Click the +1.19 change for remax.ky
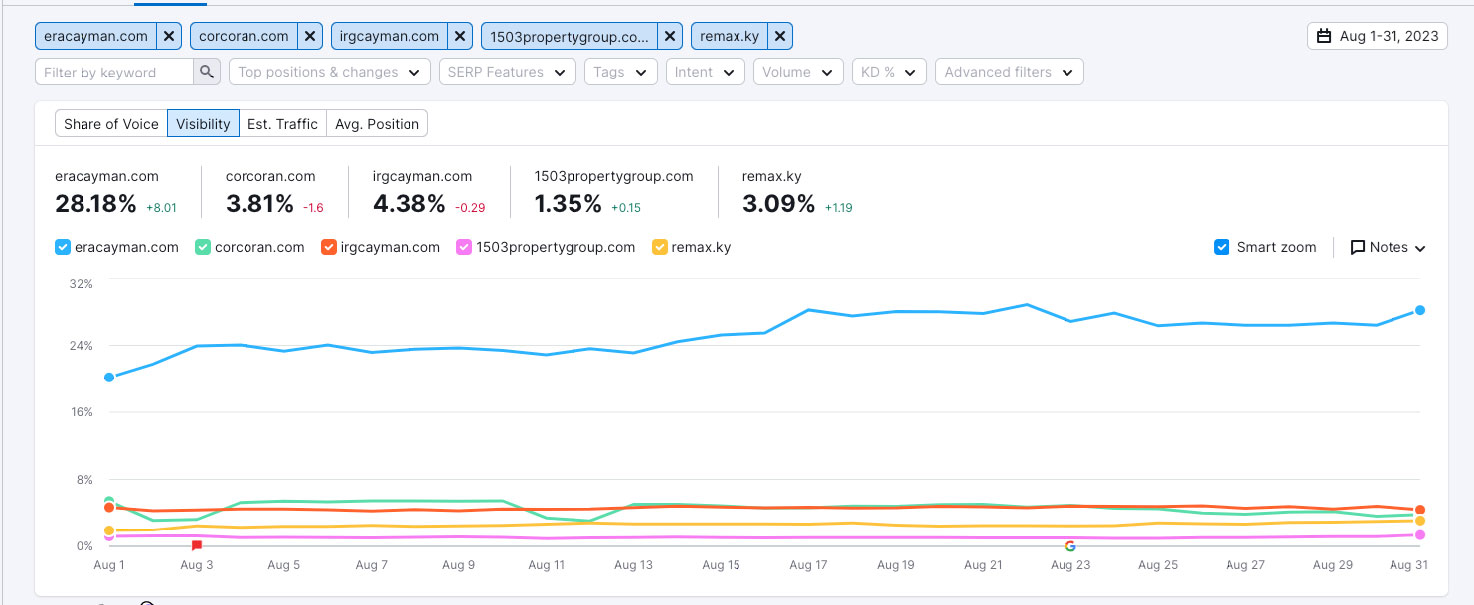Screen dimensions: 1474x605 click(x=837, y=208)
